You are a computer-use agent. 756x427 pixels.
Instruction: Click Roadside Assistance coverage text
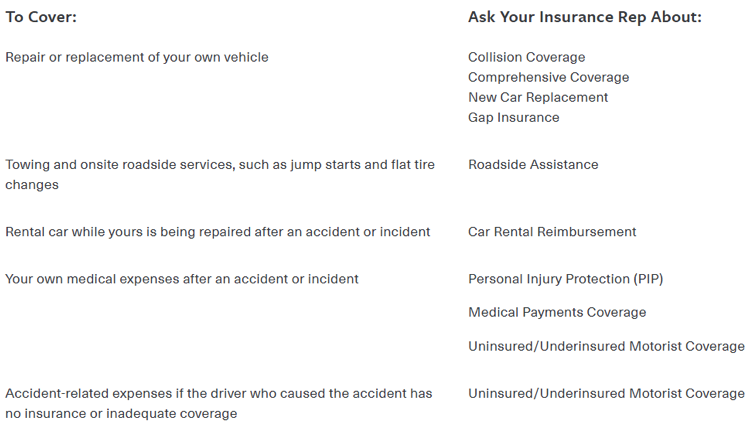[533, 164]
